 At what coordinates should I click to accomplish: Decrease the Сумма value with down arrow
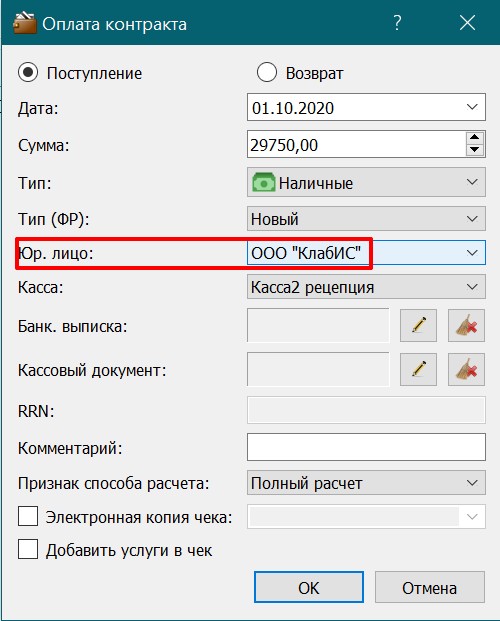pos(475,150)
